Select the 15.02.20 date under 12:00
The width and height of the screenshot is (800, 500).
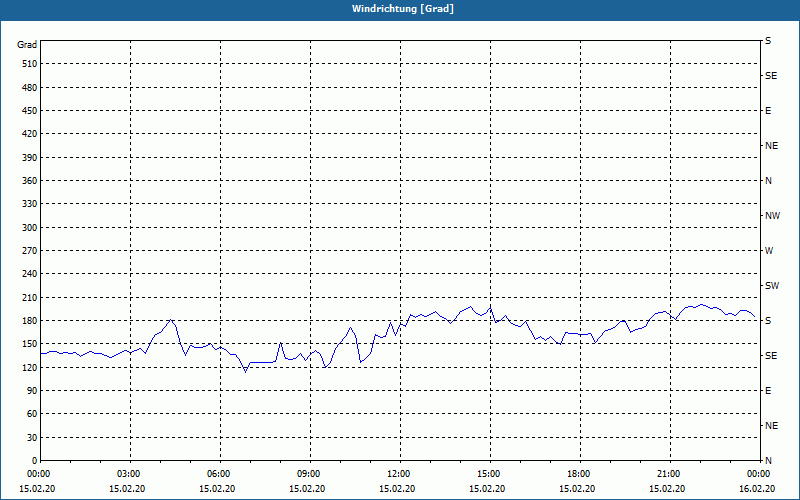(397, 489)
